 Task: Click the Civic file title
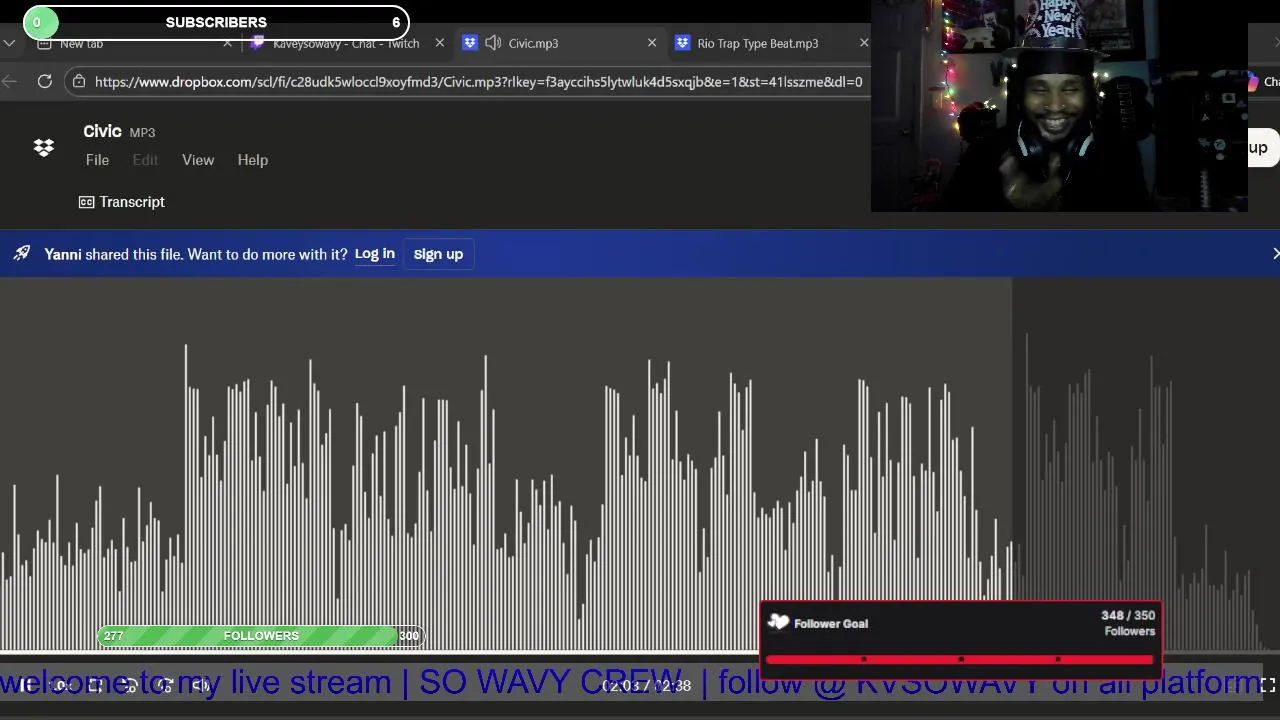point(102,132)
